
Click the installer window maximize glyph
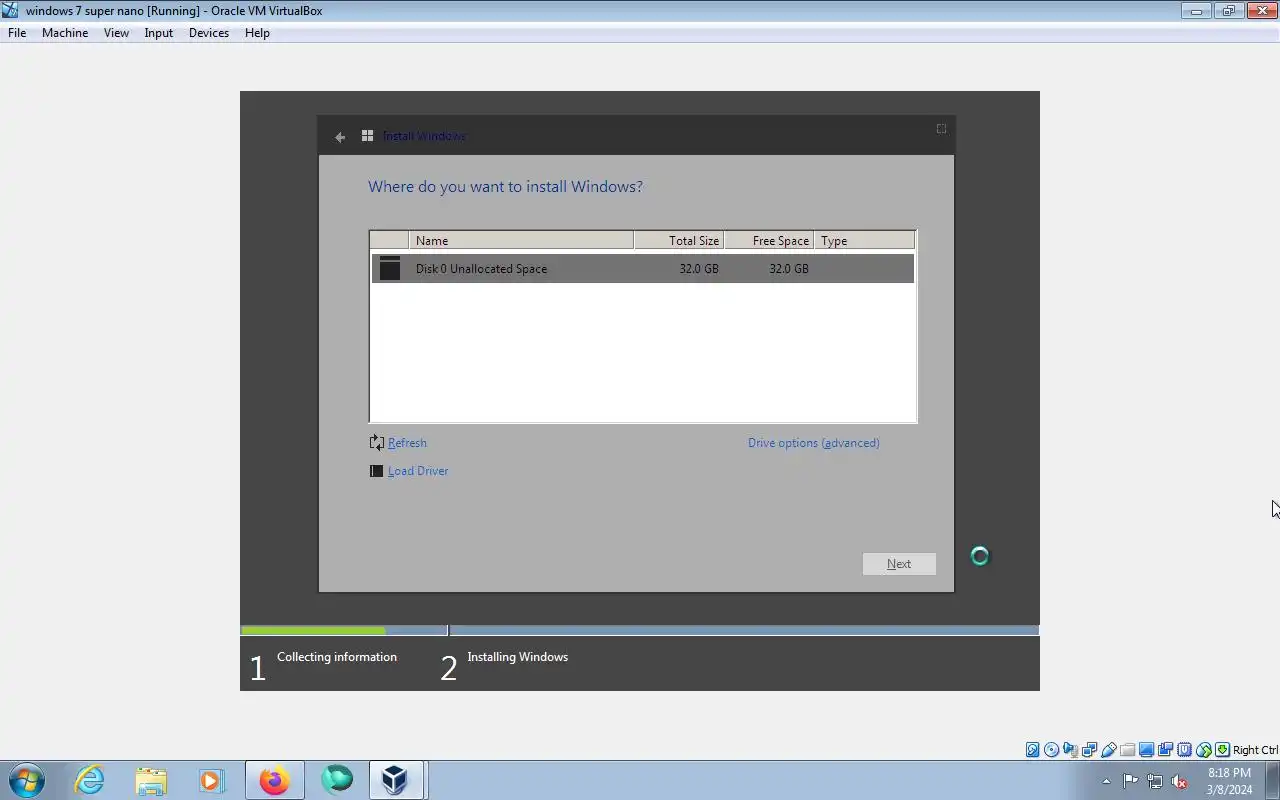941,129
